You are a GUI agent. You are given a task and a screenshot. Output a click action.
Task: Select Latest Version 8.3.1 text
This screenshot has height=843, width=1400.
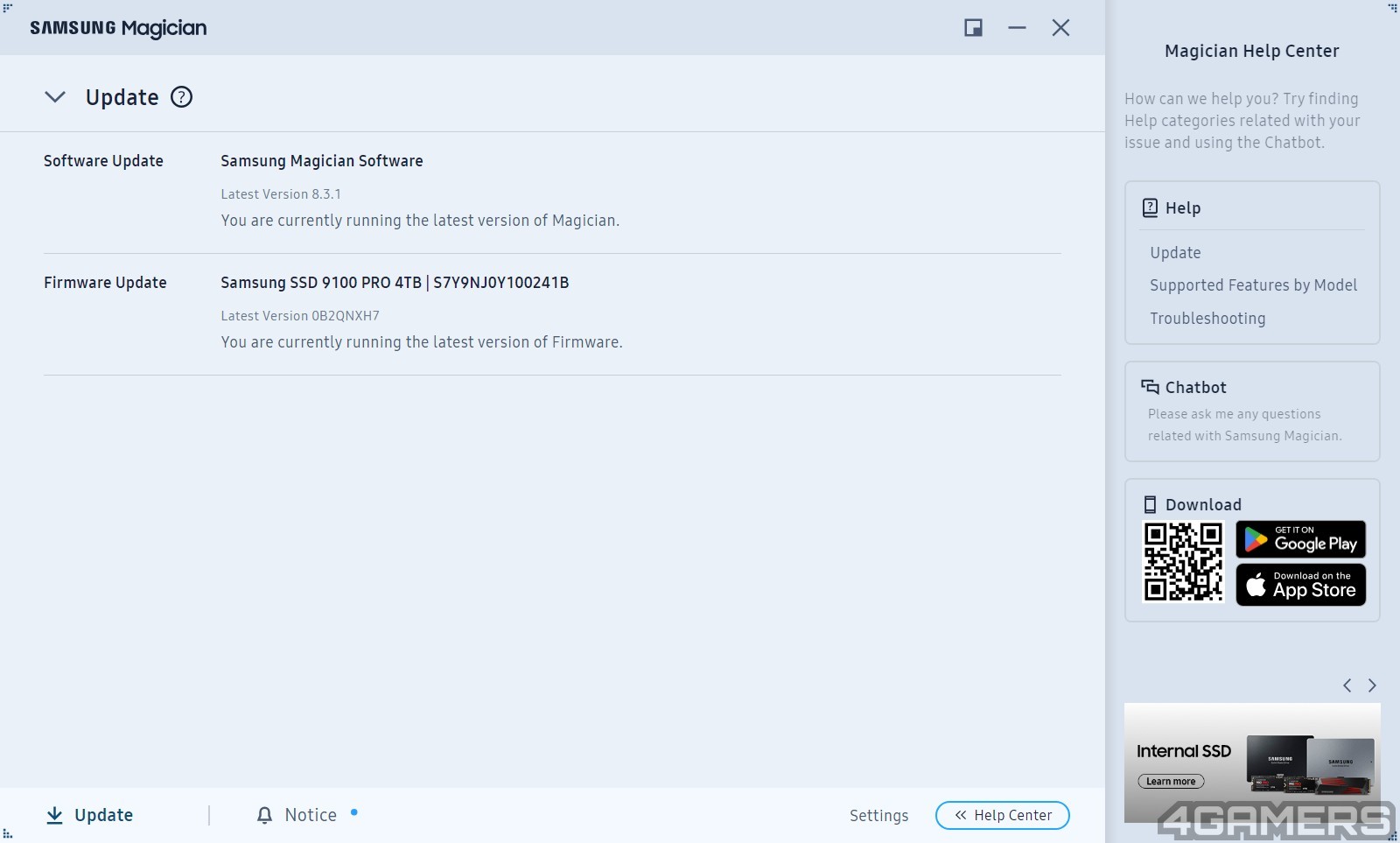(x=281, y=194)
